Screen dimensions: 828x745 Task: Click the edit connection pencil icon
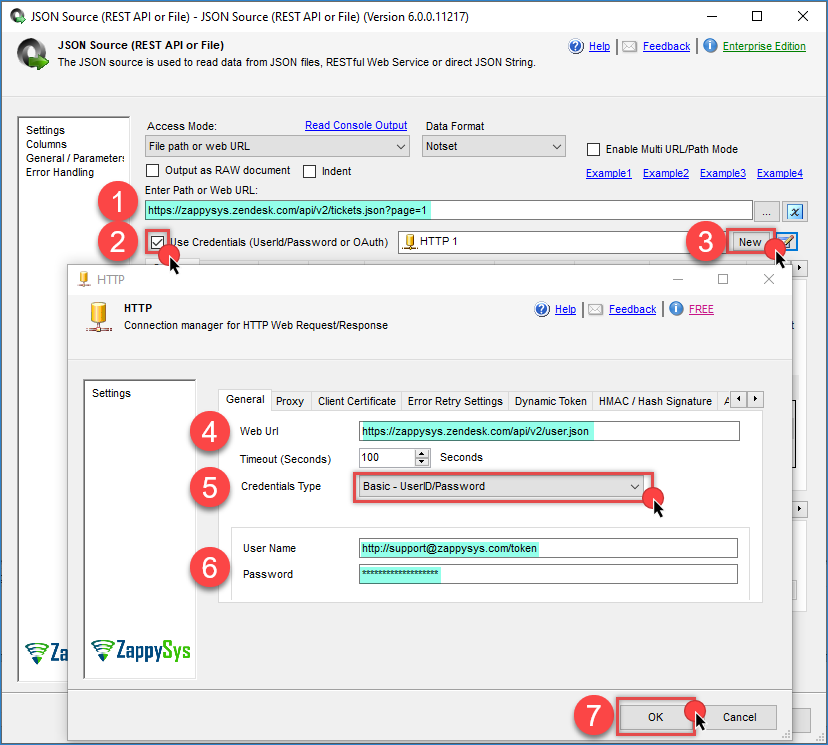[x=790, y=242]
